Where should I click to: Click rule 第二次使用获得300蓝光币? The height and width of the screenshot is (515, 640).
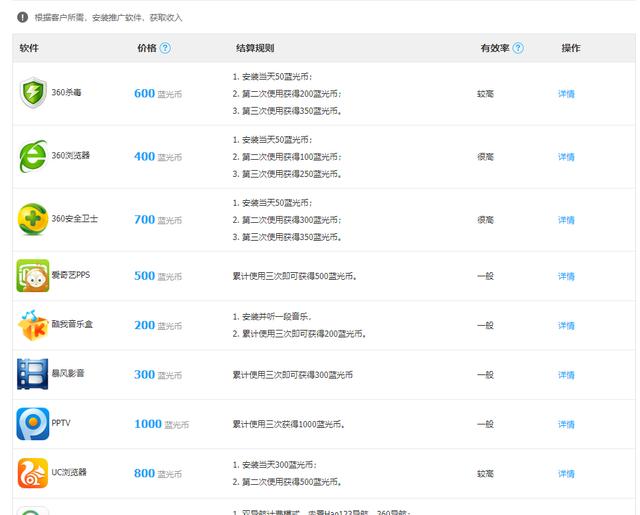(x=287, y=220)
